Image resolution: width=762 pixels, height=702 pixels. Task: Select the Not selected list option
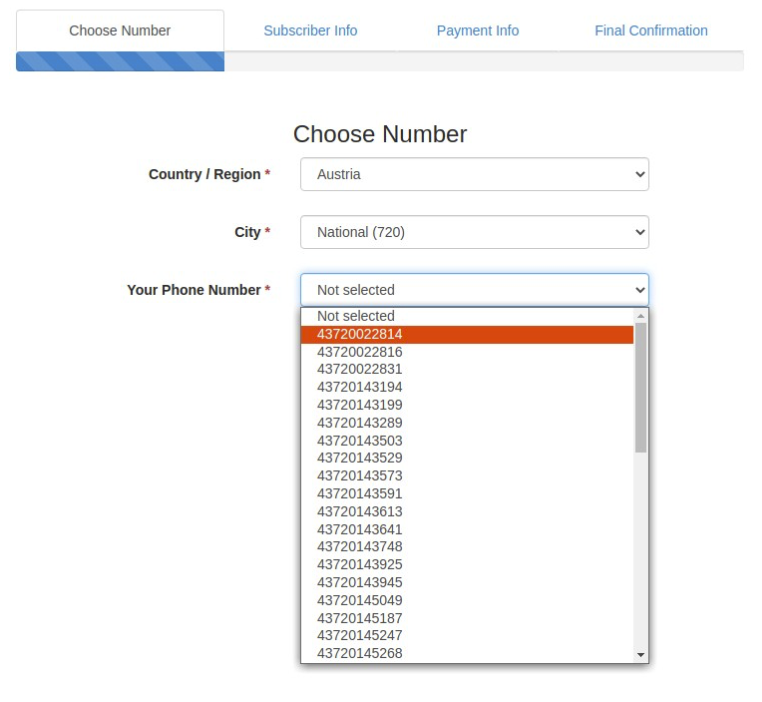[467, 316]
